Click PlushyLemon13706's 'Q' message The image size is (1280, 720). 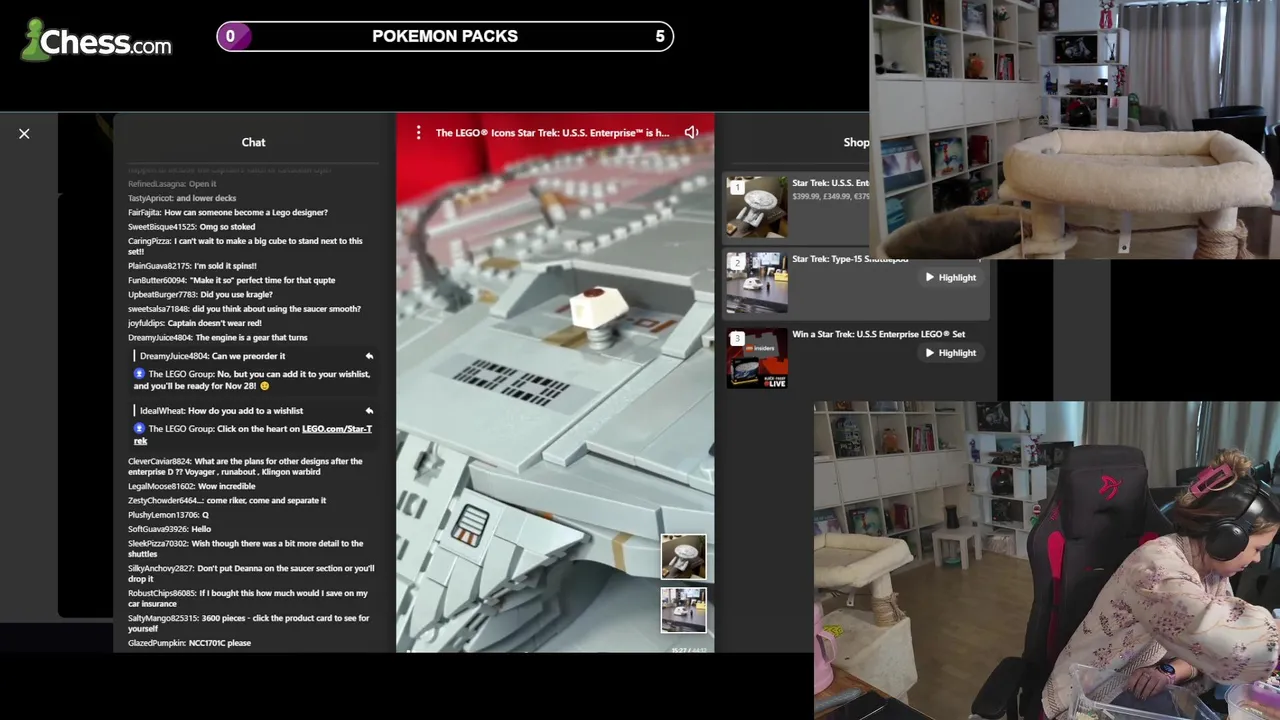[168, 515]
